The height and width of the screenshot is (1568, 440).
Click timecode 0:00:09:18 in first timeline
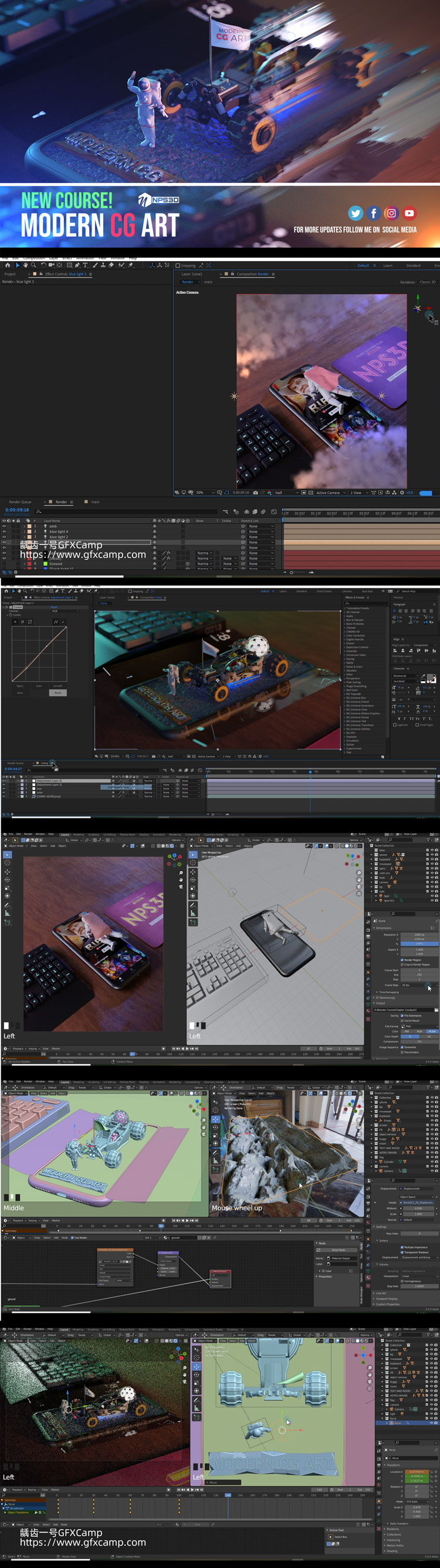click(x=17, y=510)
